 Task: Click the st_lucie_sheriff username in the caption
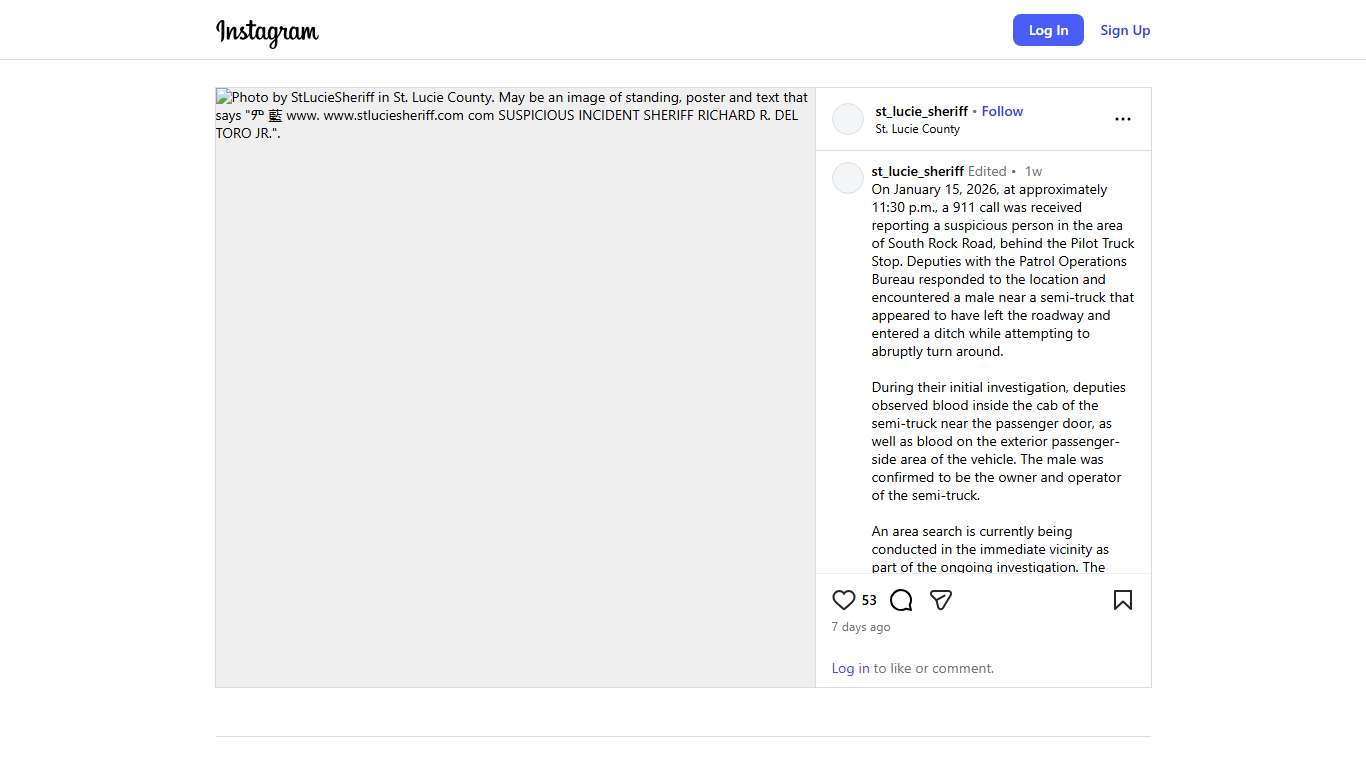(x=917, y=171)
